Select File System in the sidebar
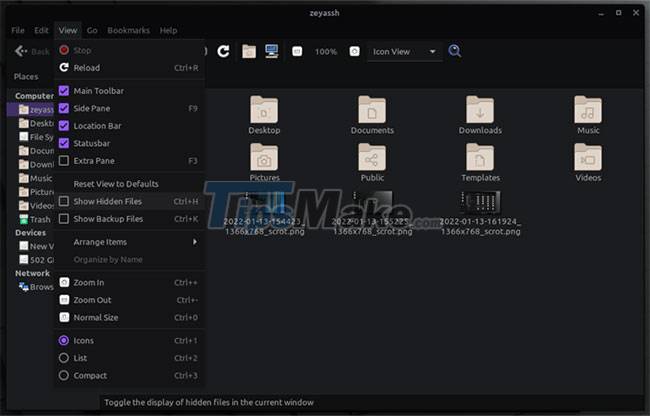This screenshot has width=650, height=416. coord(36,137)
